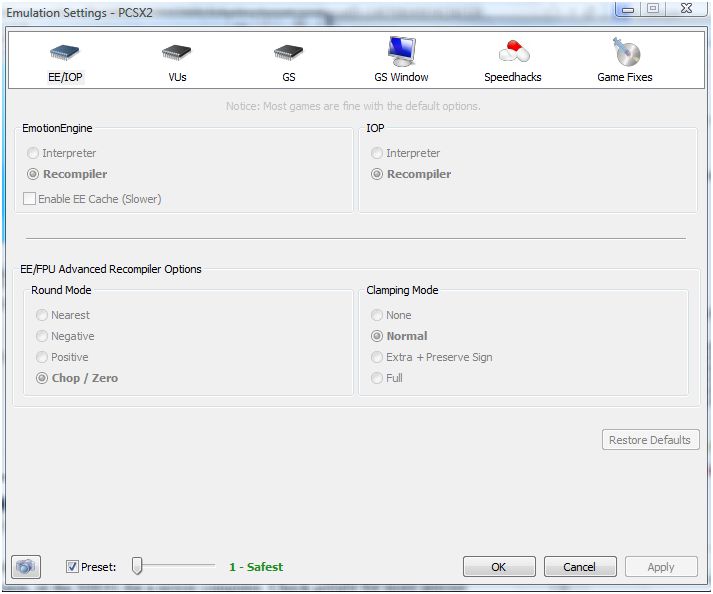713x594 pixels.
Task: Select IOP Recompiler radio button
Action: pos(377,174)
